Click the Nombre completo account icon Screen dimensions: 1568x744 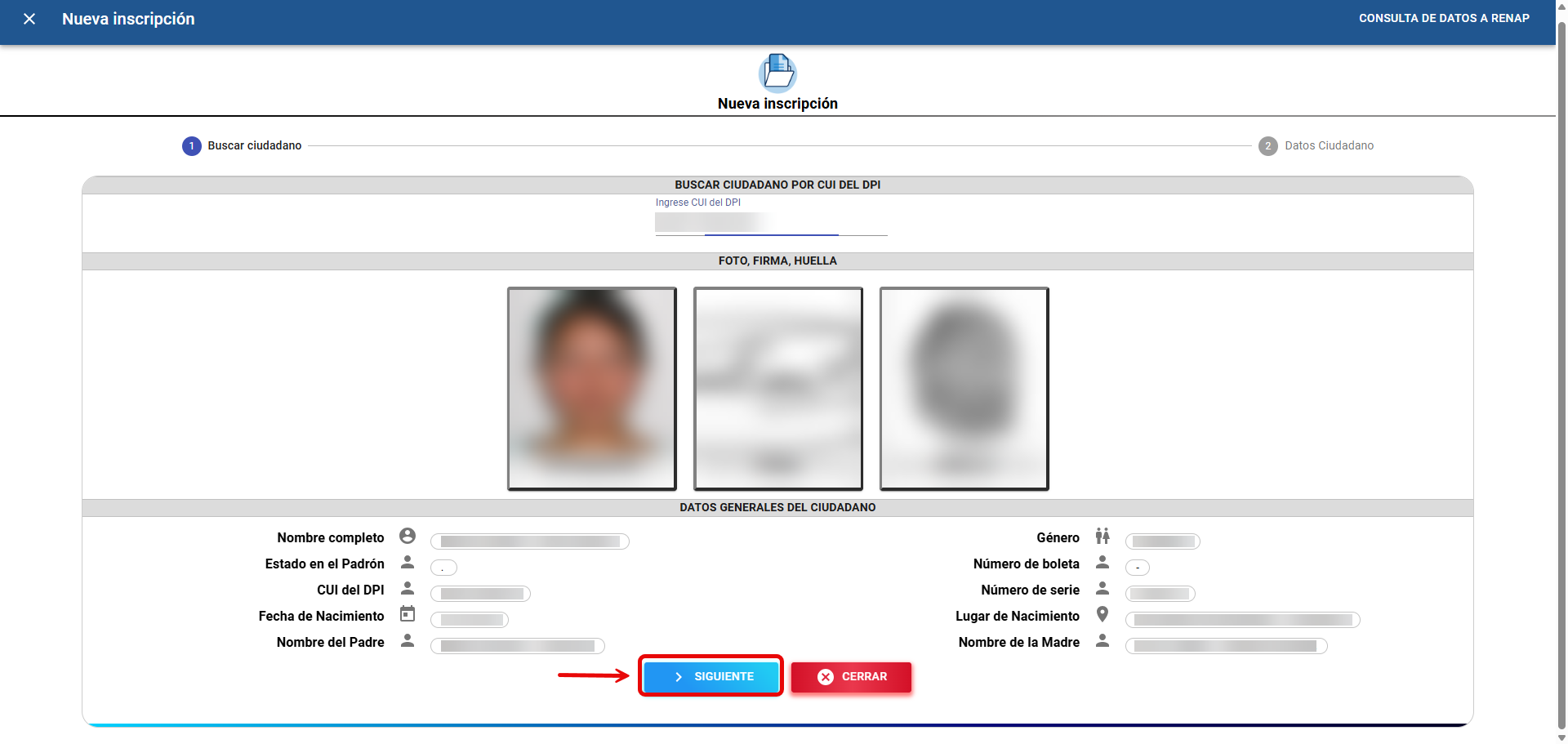click(408, 536)
